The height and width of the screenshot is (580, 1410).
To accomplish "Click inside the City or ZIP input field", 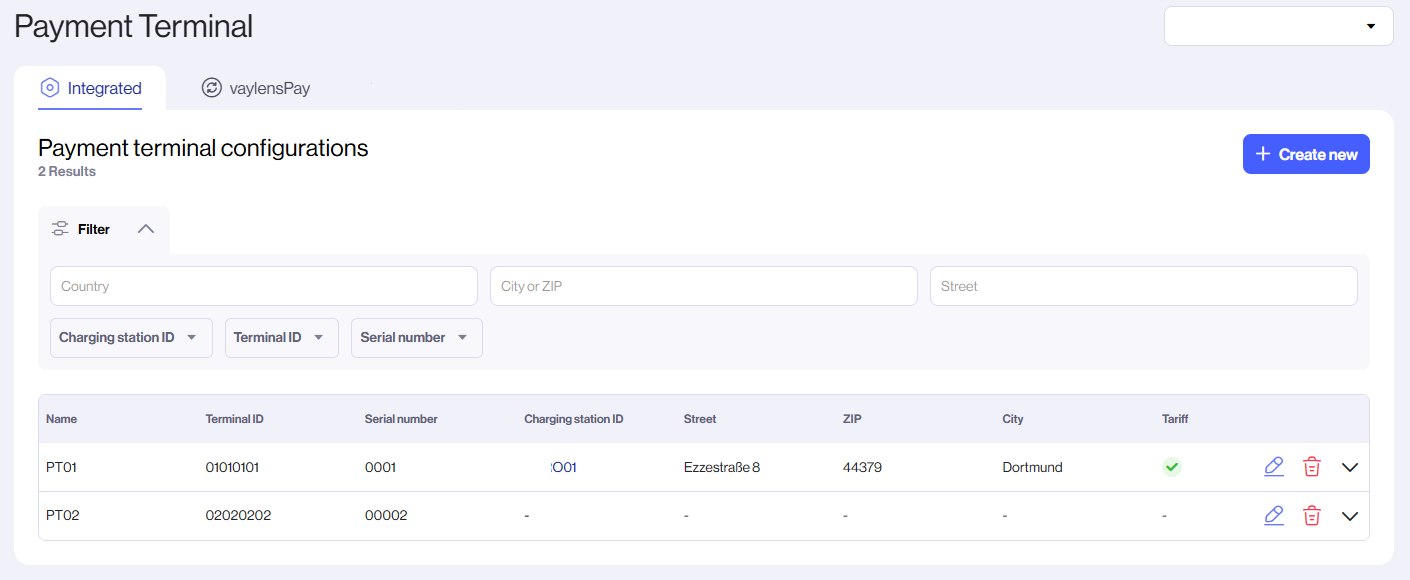I will (x=703, y=286).
